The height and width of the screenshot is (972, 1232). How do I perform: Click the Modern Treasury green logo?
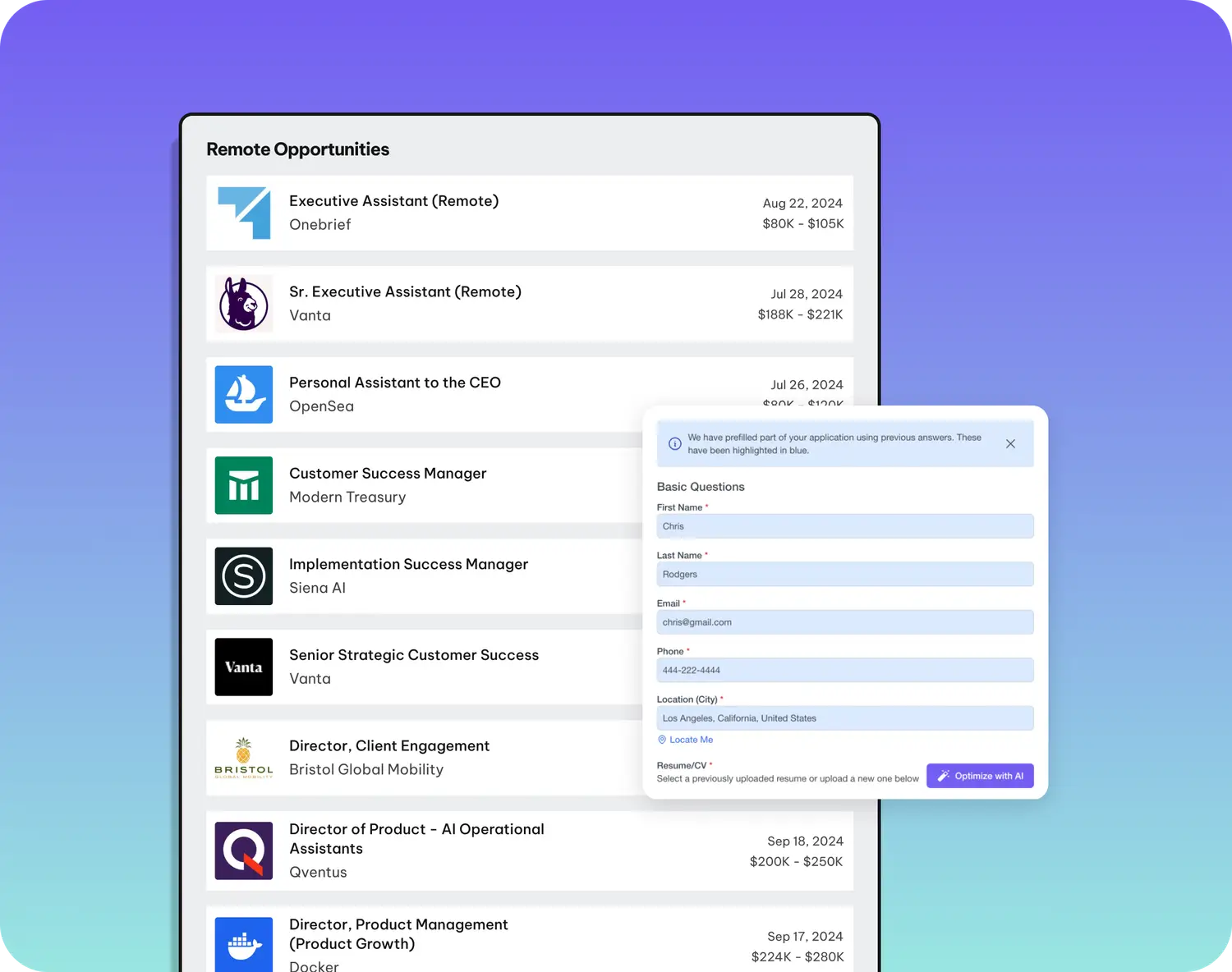pos(244,485)
